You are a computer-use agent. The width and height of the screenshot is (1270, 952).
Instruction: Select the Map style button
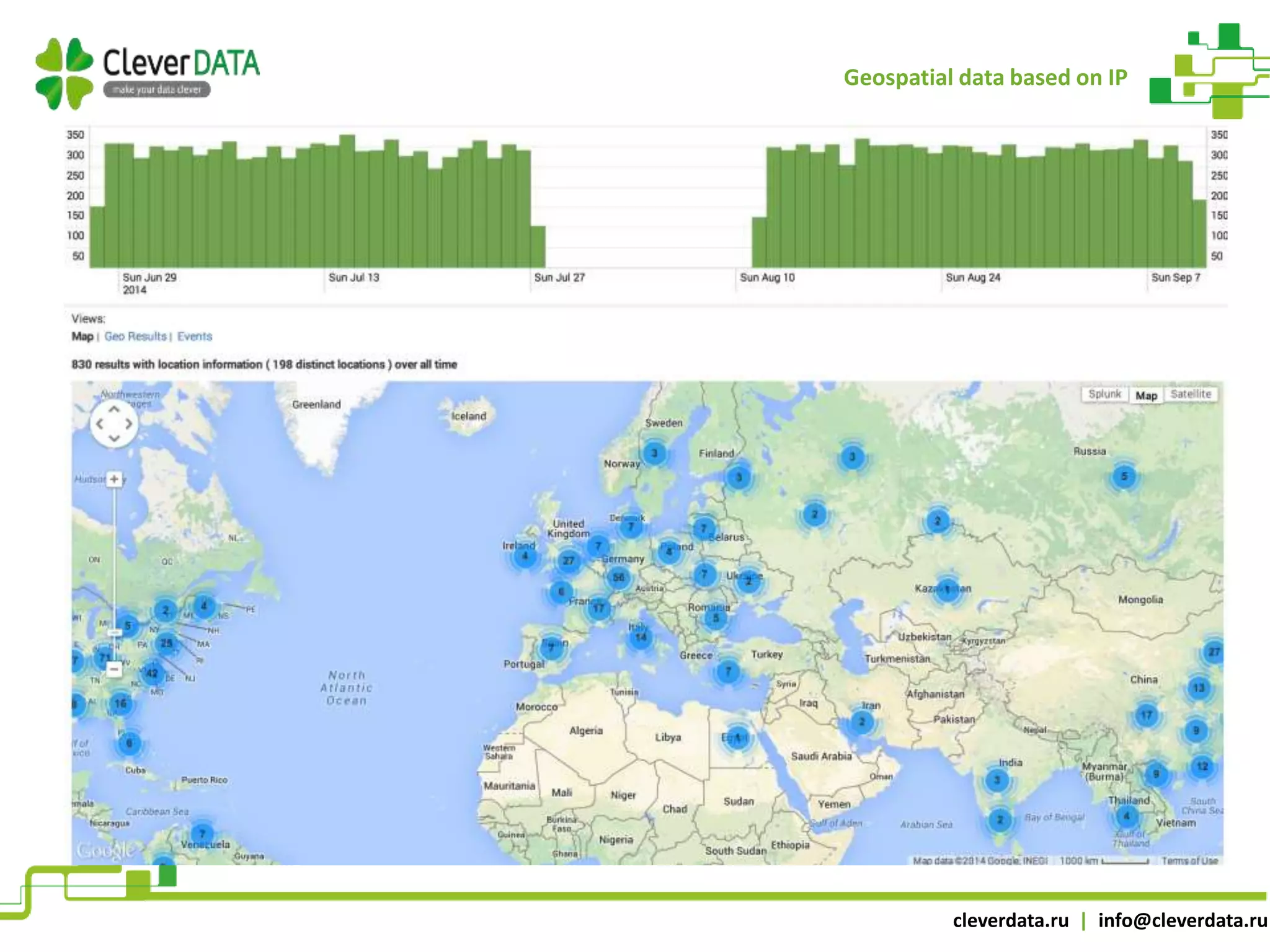pyautogui.click(x=1146, y=395)
